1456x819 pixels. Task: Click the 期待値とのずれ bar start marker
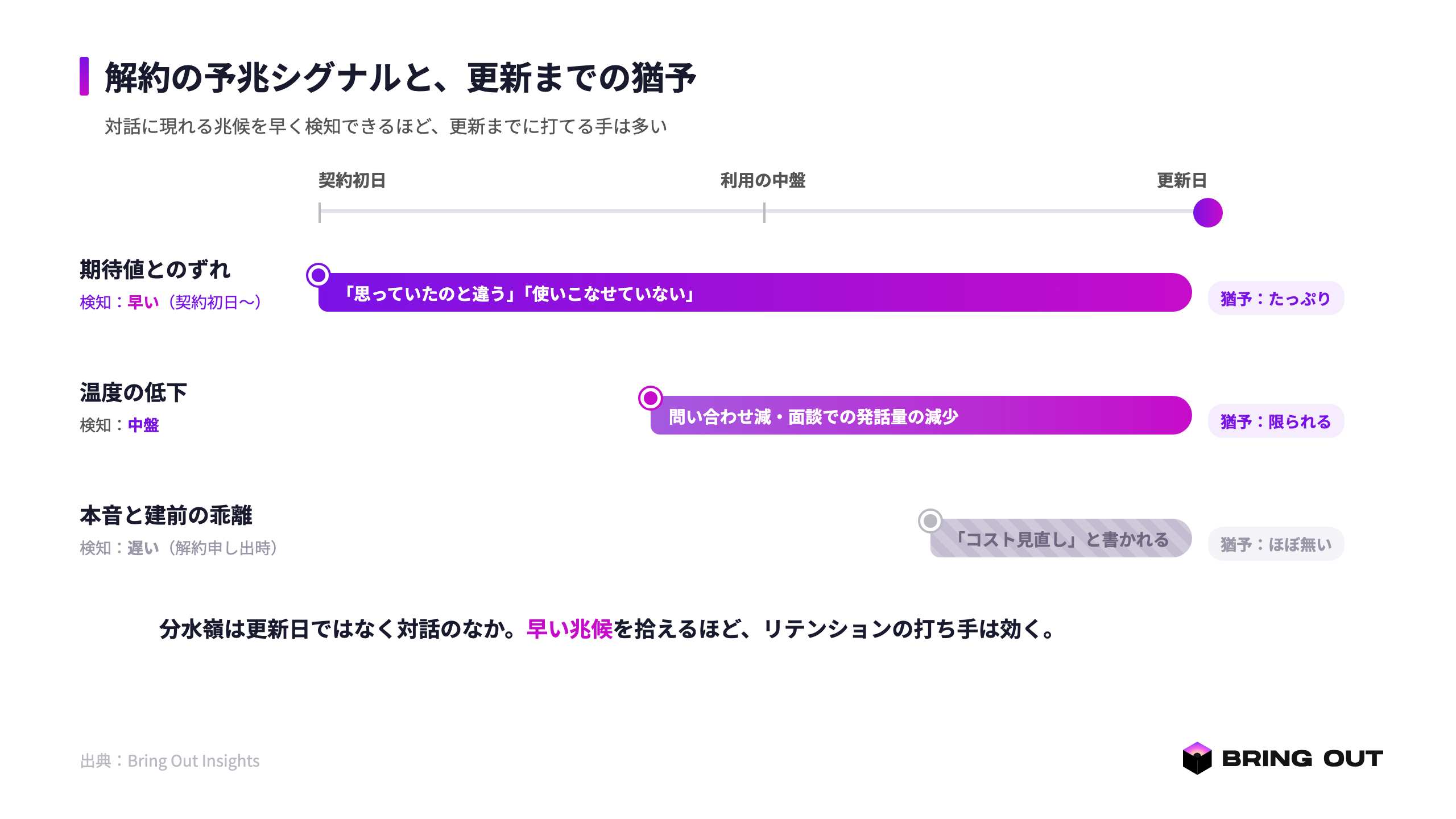point(318,275)
